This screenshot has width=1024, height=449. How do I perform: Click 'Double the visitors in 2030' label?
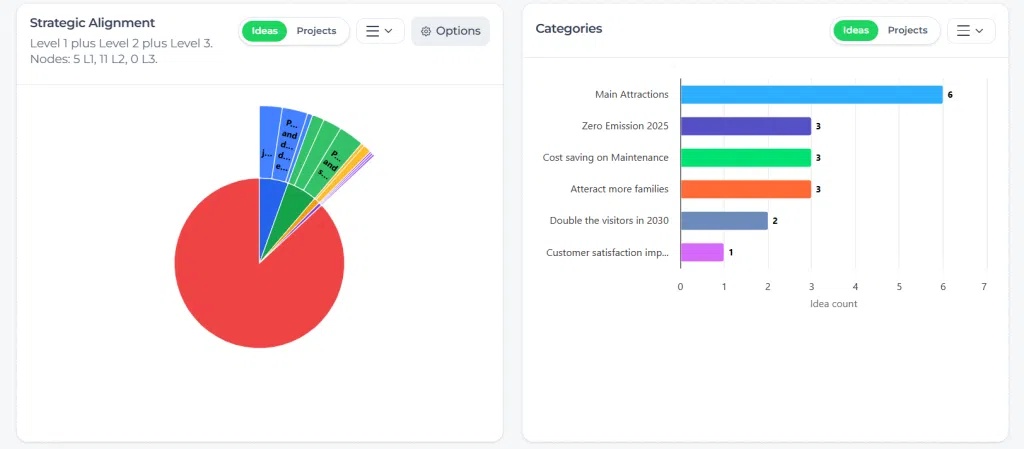609,221
